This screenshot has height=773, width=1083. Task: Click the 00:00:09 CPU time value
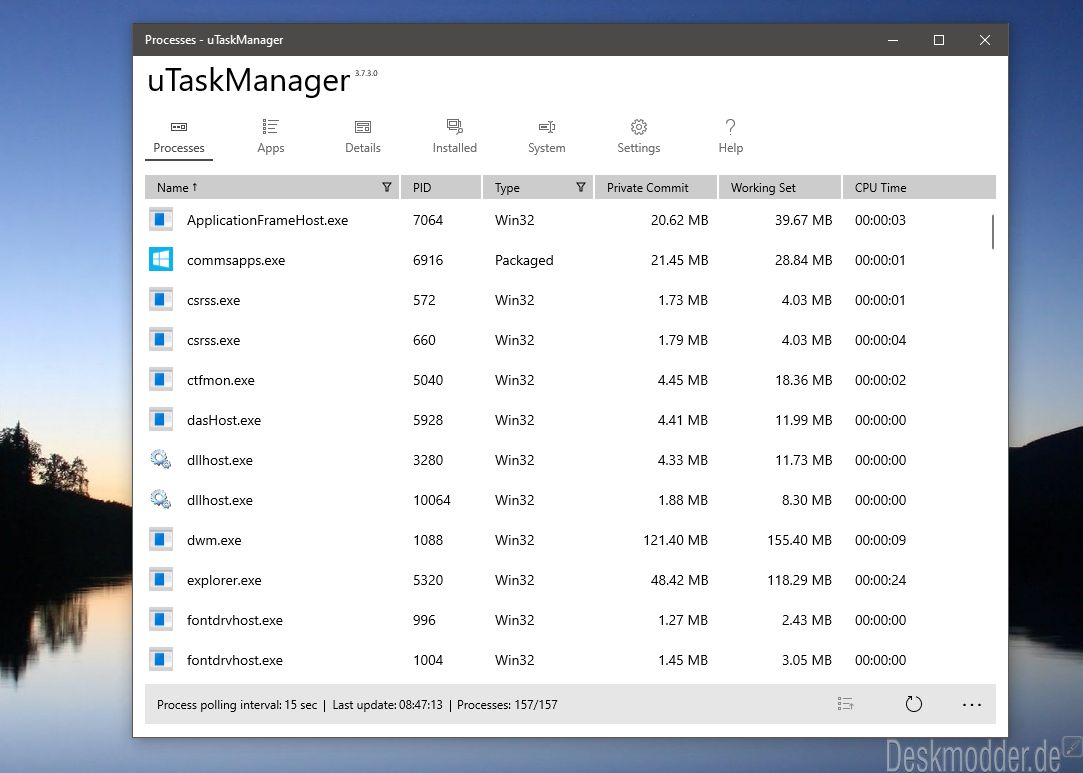880,540
